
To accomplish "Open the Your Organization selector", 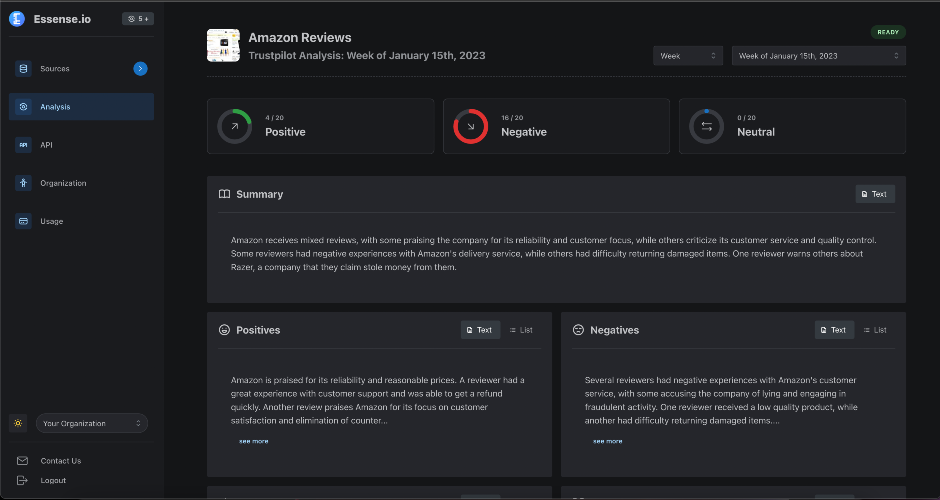I will [x=92, y=423].
